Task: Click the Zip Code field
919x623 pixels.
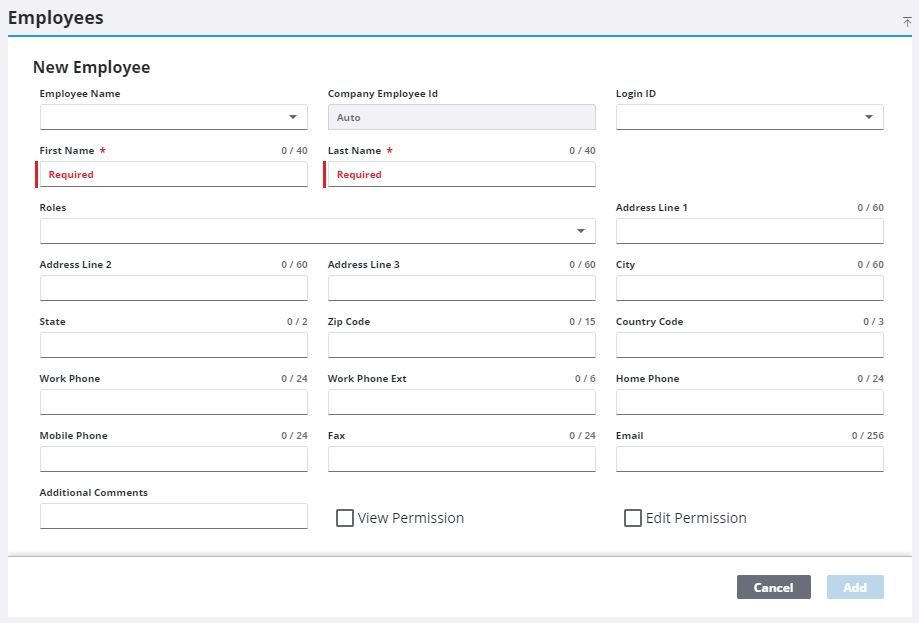Action: (461, 345)
